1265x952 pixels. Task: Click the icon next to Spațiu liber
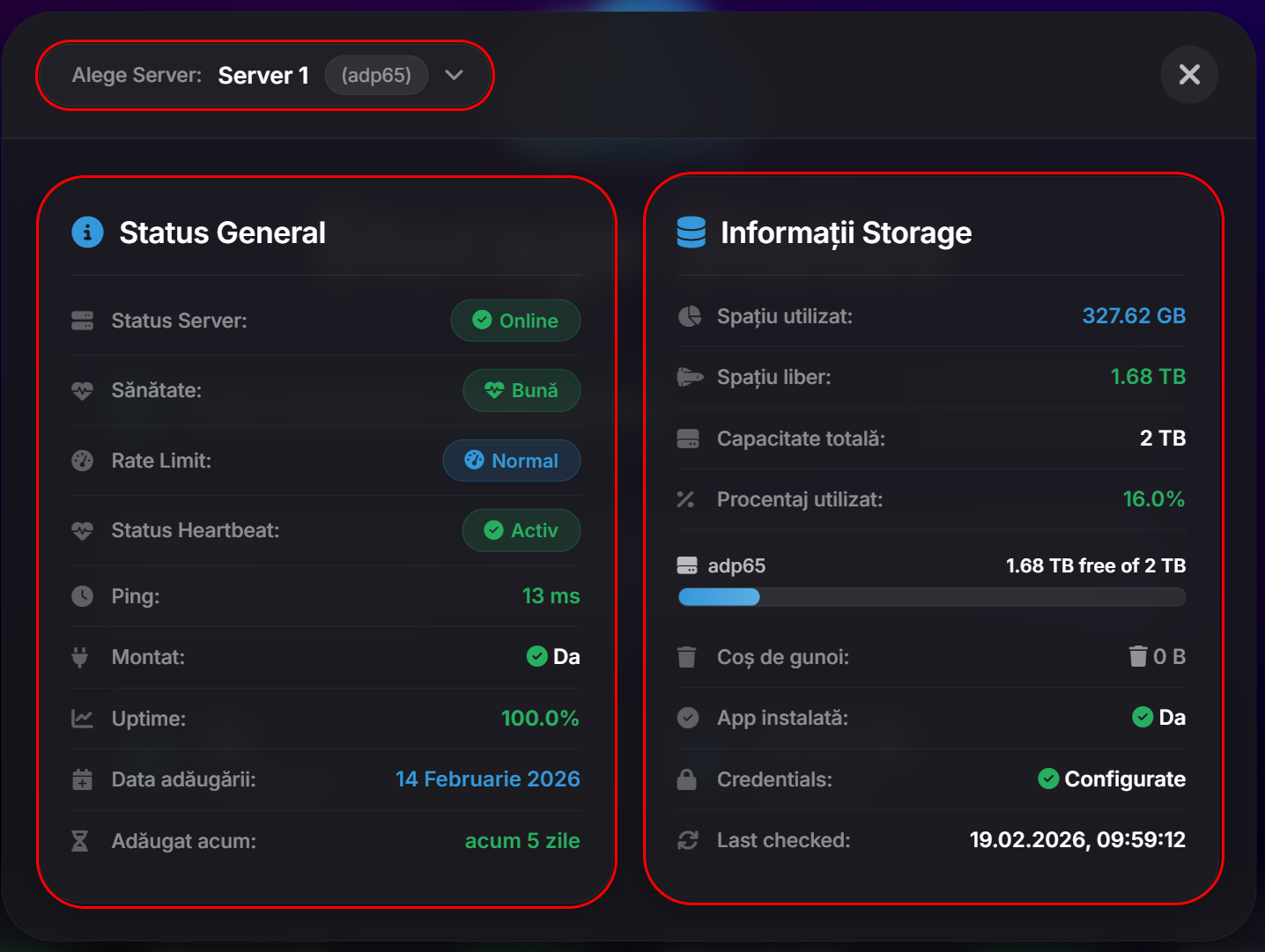tap(690, 377)
